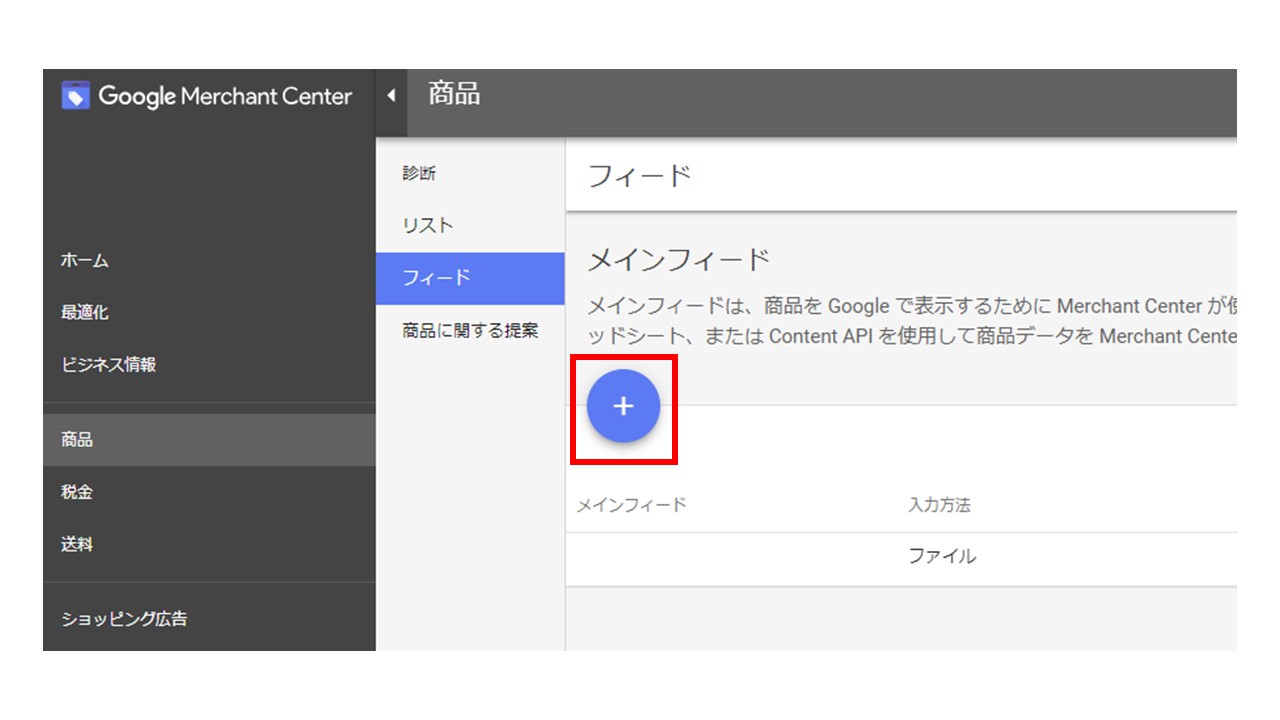
Task: Click the 入力方法 column header
Action: [939, 505]
